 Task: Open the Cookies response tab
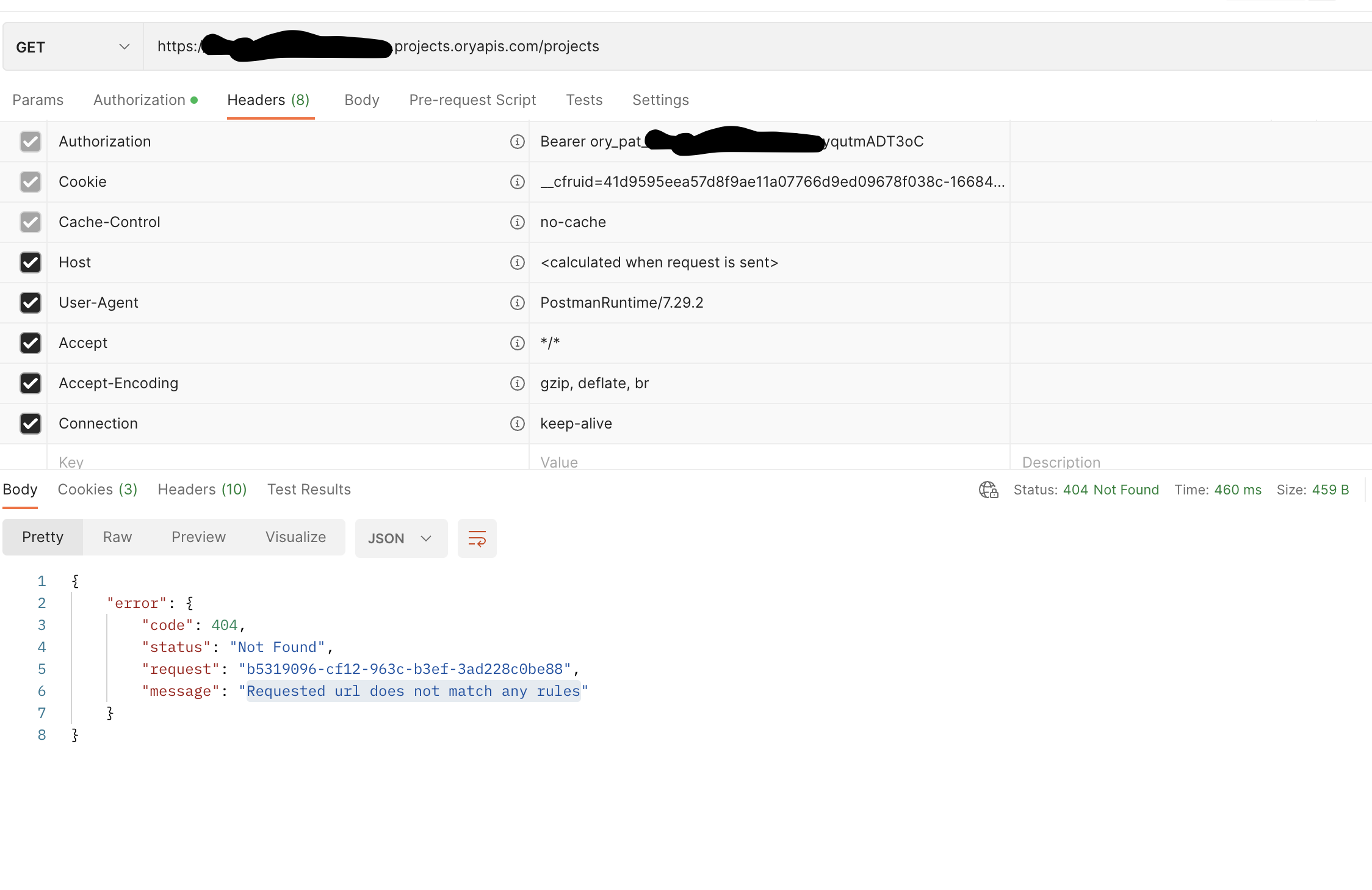click(96, 489)
